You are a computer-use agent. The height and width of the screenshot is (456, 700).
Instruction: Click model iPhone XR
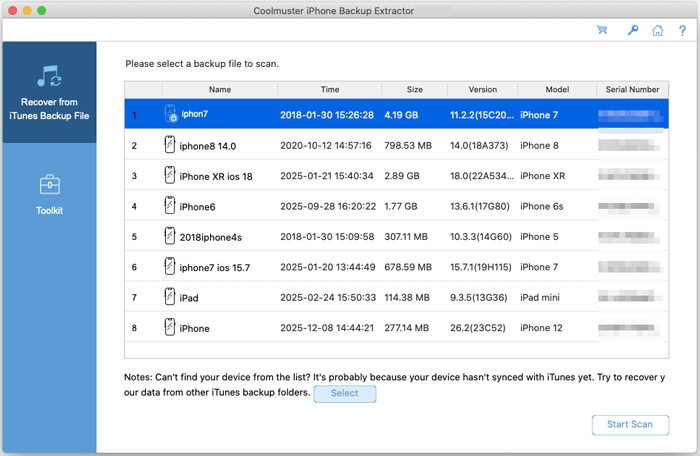pos(542,176)
